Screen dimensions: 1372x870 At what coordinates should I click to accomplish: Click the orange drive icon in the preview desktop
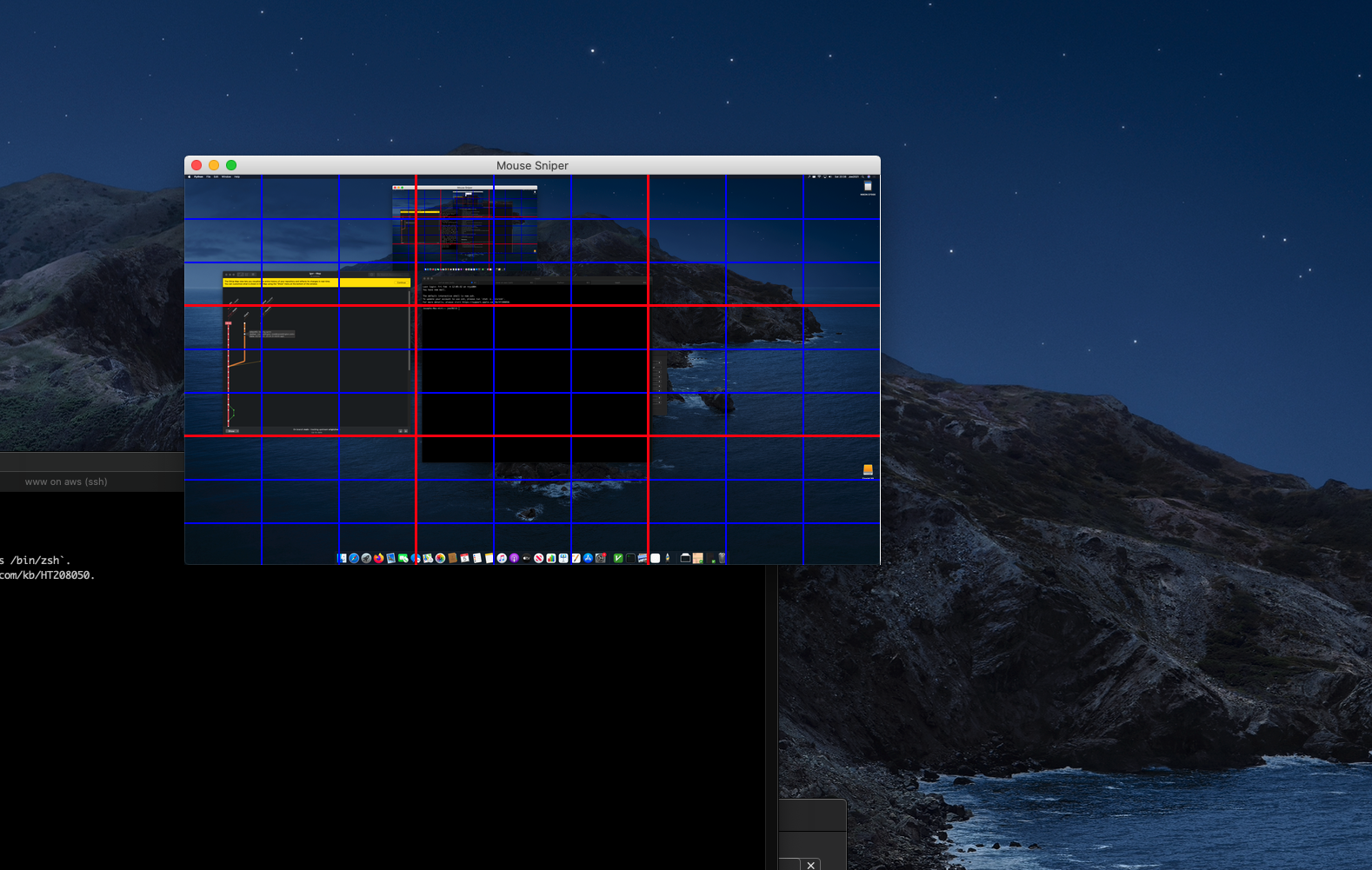(x=868, y=469)
